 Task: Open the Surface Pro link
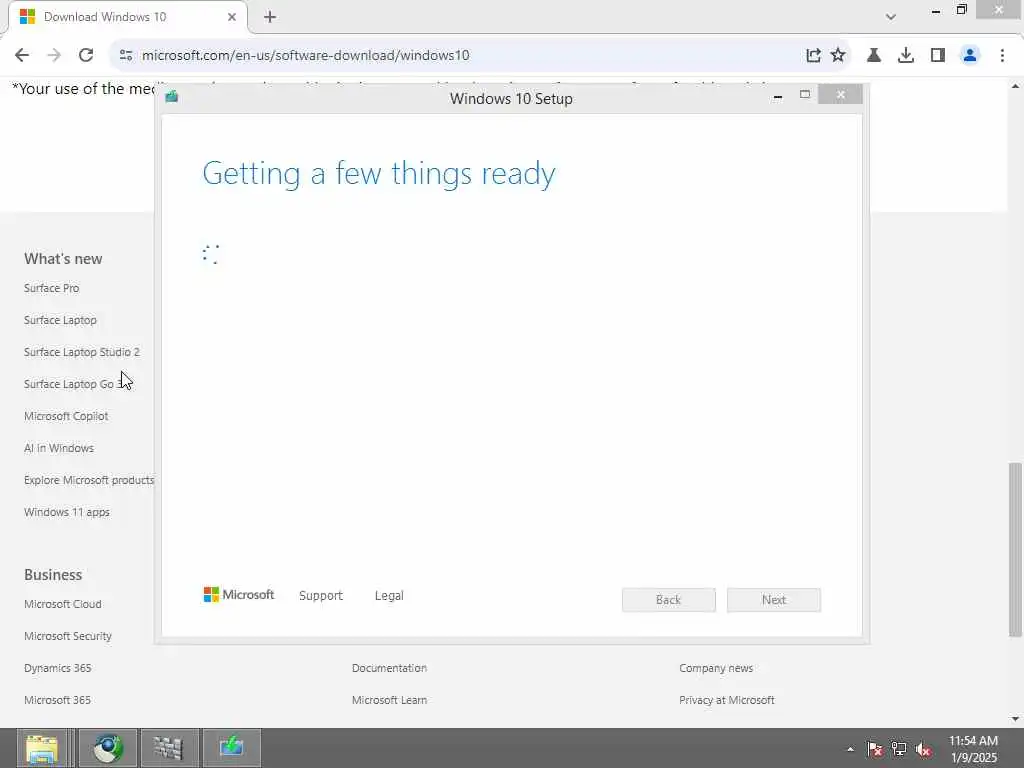pos(52,288)
